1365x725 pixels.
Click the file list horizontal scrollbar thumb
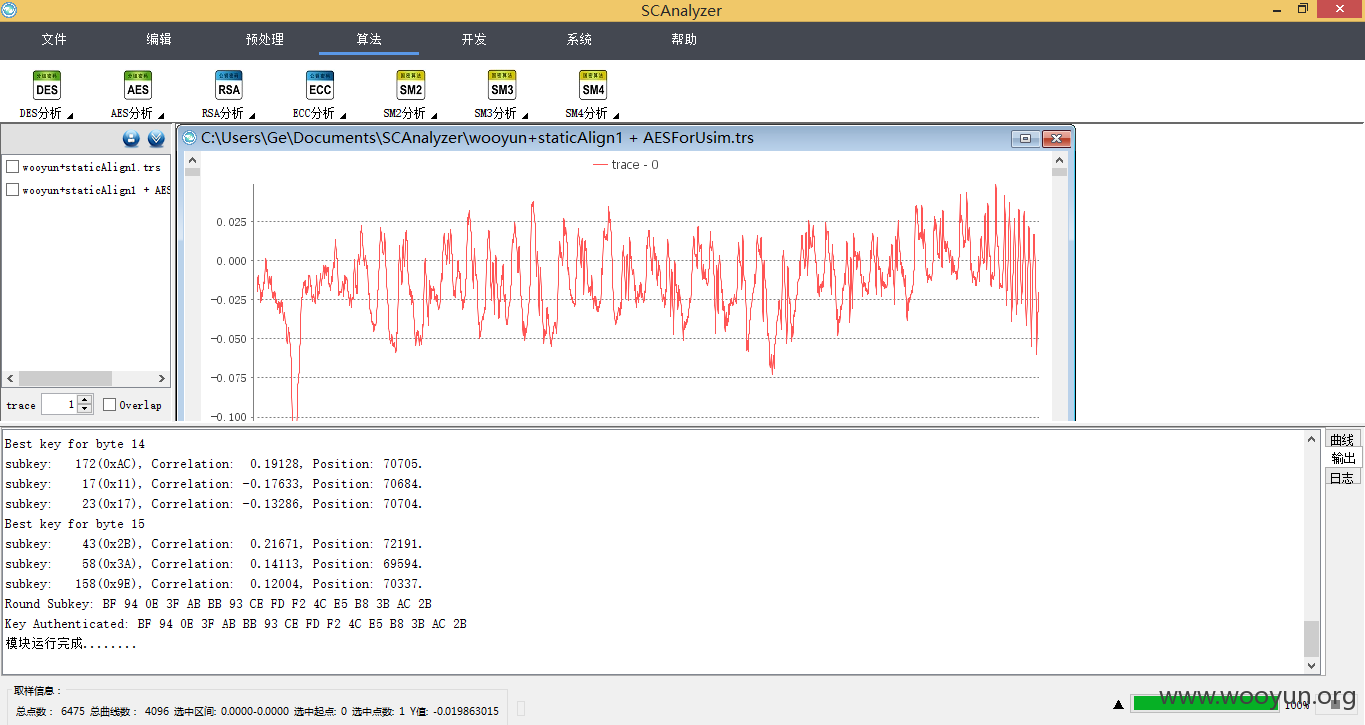click(x=65, y=379)
